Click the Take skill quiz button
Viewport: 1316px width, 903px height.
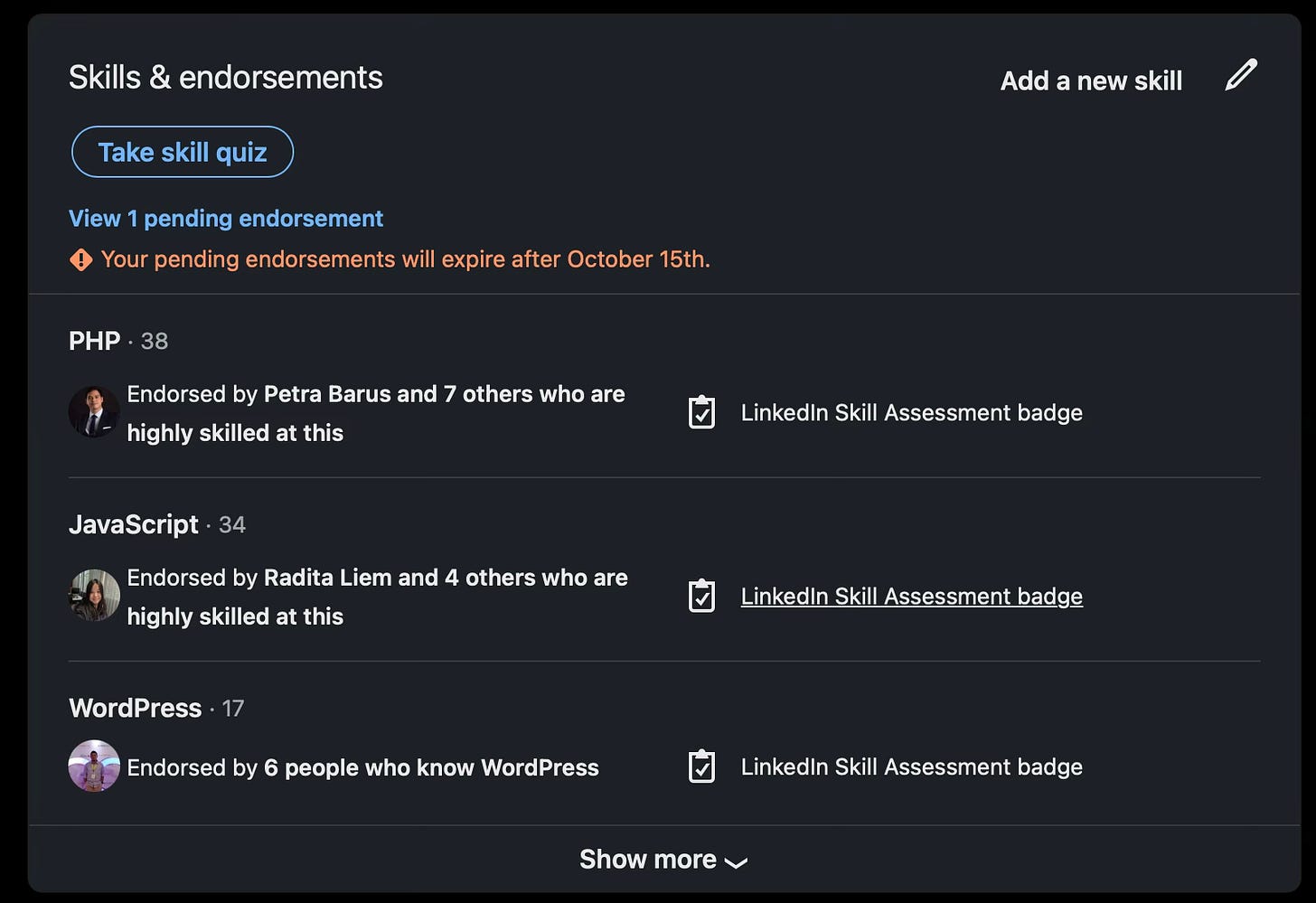tap(183, 152)
